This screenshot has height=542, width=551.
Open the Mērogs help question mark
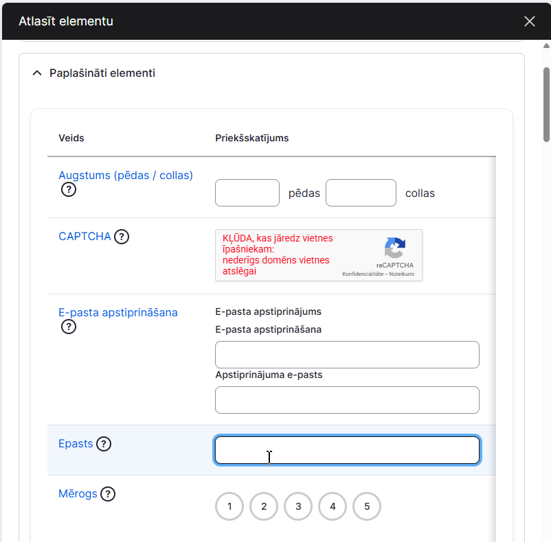[108, 494]
